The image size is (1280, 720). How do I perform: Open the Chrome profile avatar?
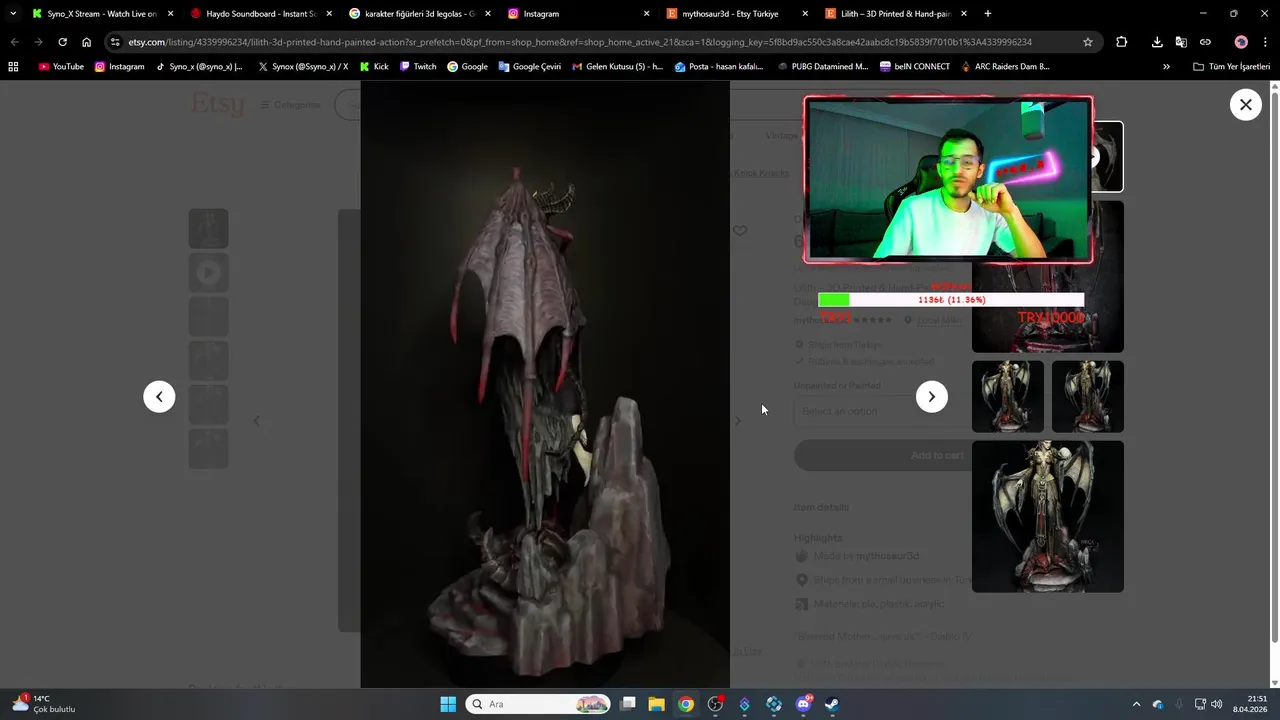1241,42
